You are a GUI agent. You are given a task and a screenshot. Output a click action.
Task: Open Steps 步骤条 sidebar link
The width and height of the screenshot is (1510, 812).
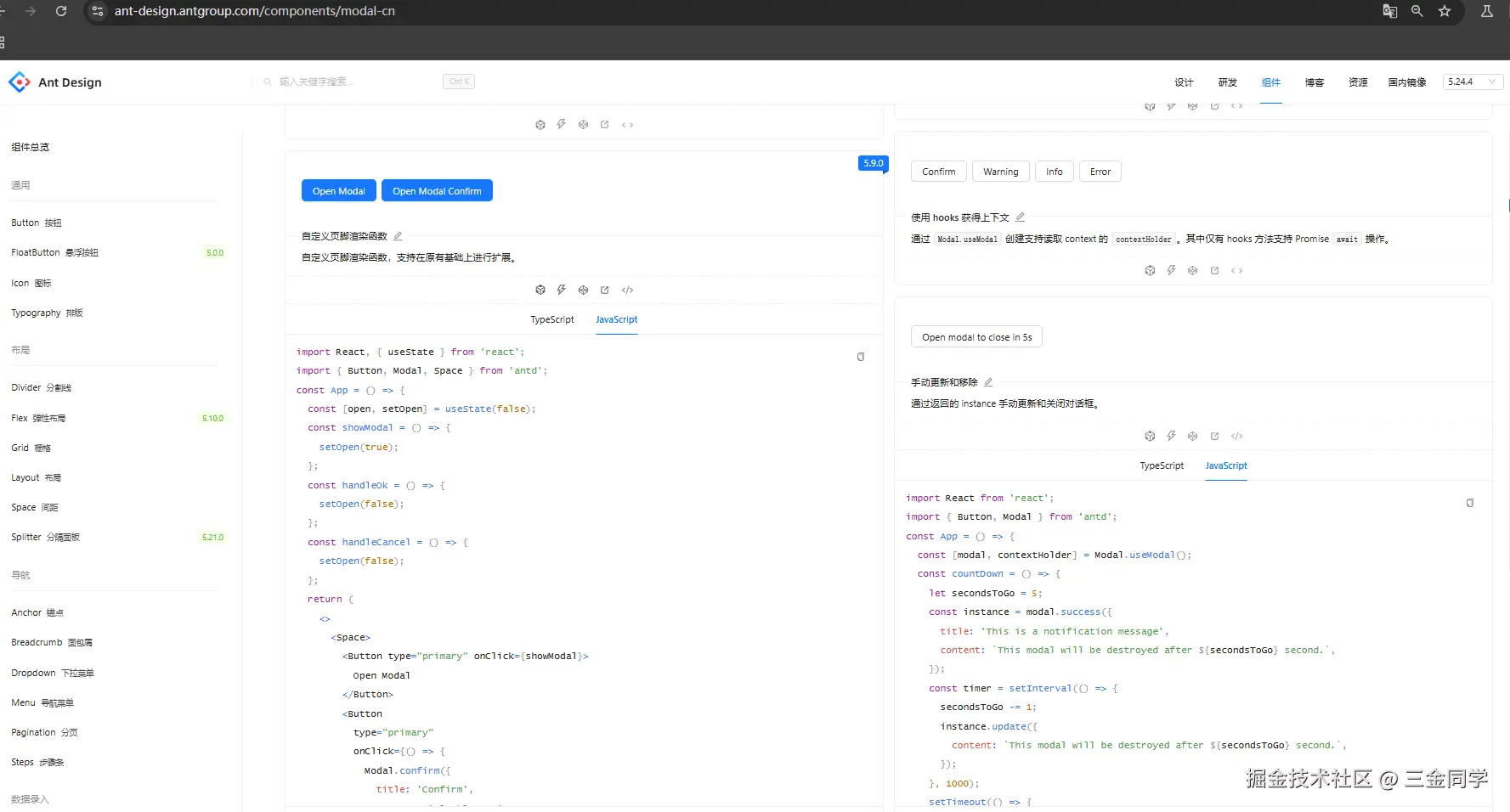38,762
